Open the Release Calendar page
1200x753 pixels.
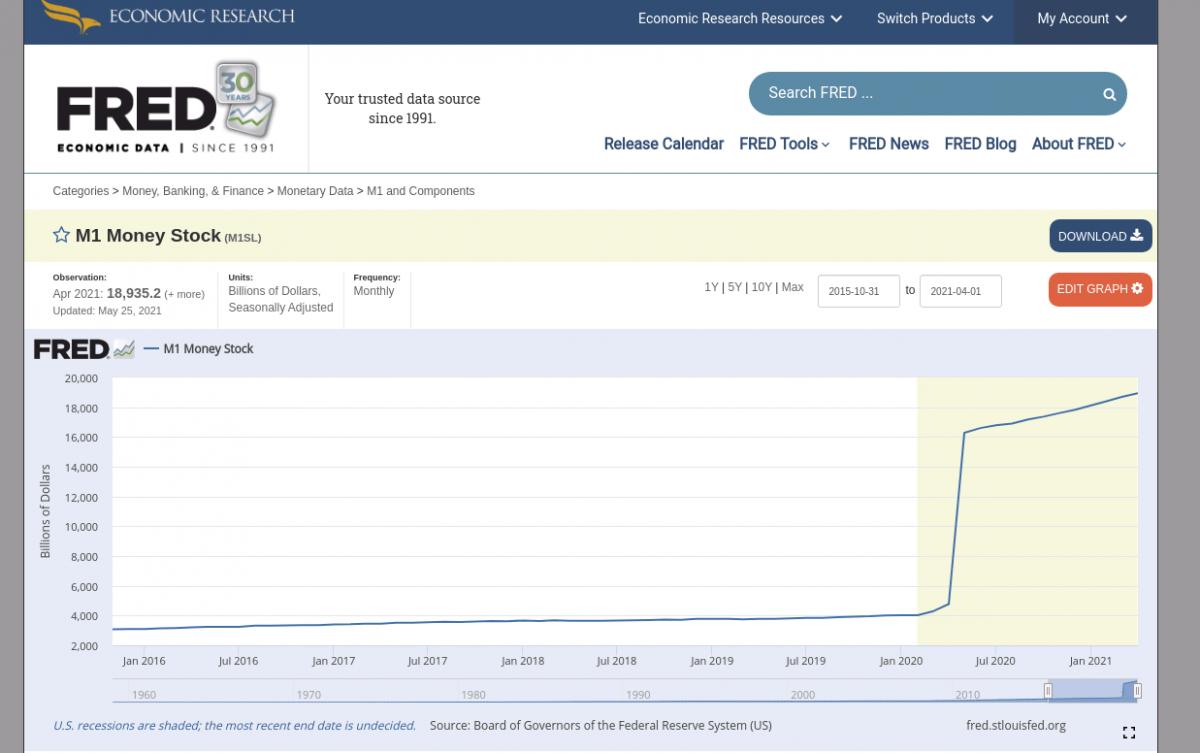point(663,144)
